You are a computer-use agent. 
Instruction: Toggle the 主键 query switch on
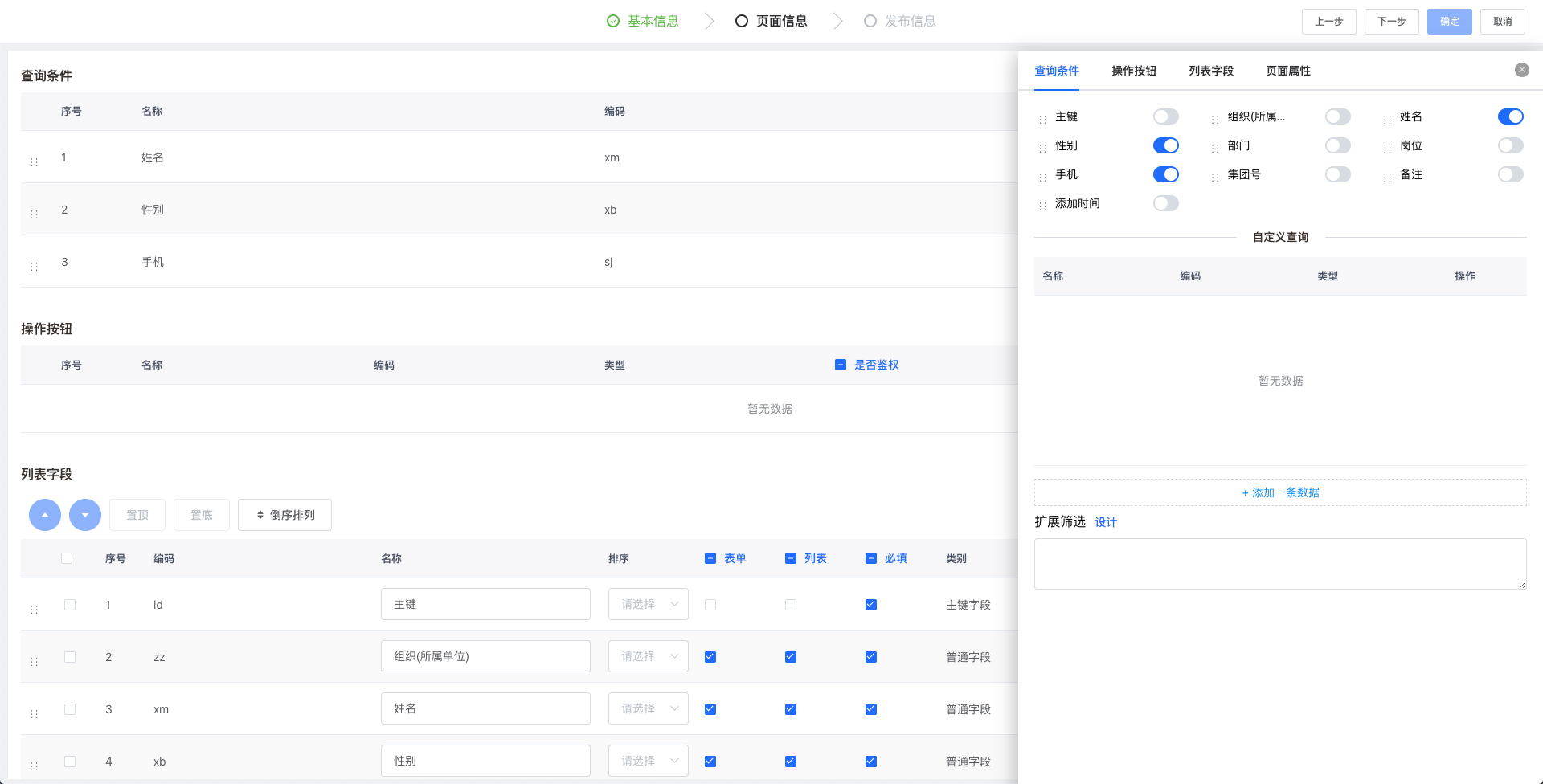pos(1166,116)
